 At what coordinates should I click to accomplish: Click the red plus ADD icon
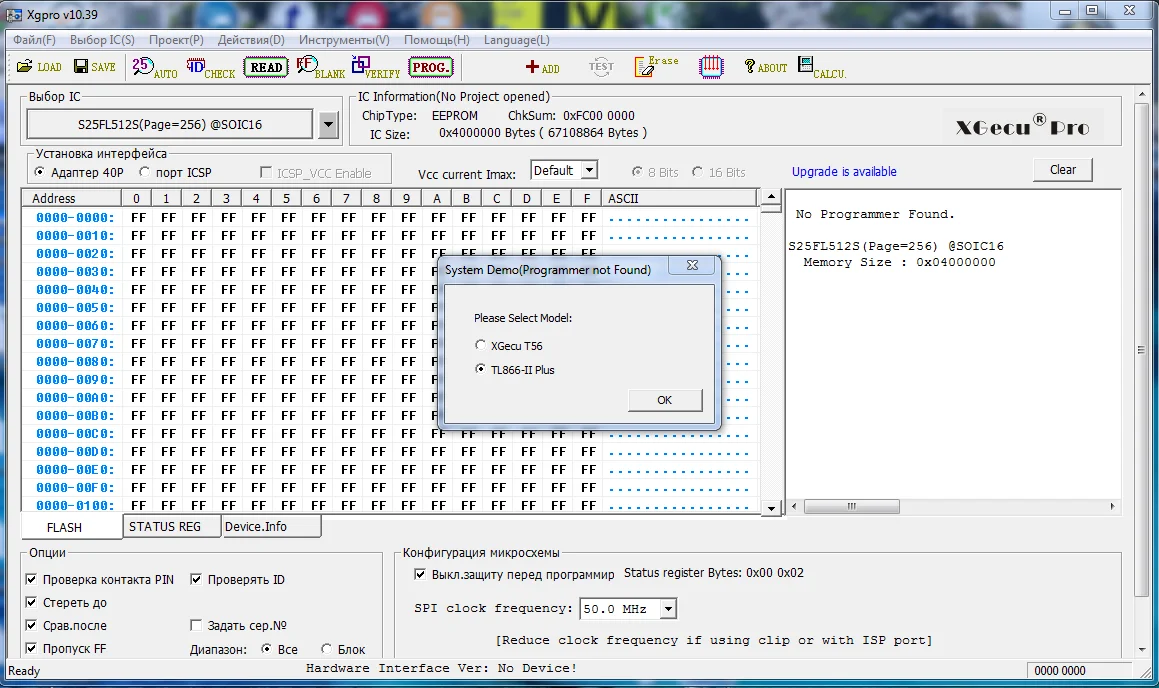[542, 67]
